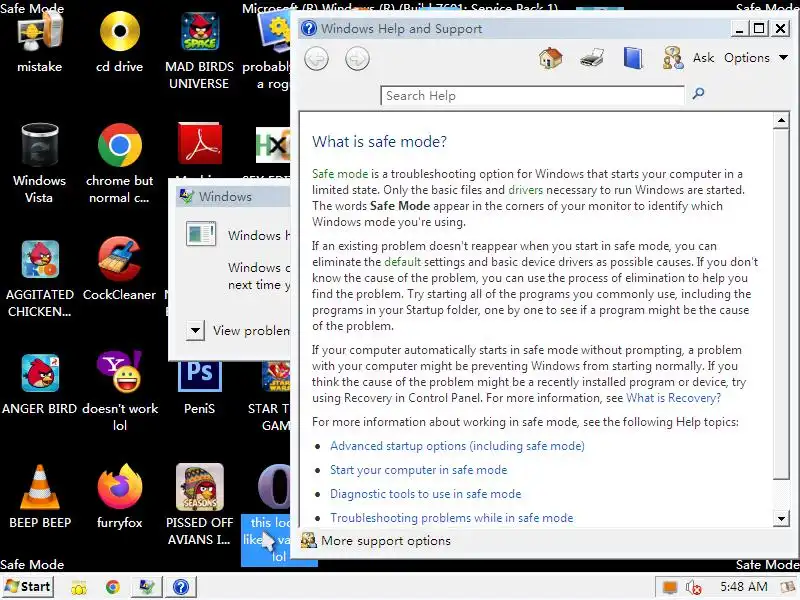
Task: Click the Forward arrow in Help window
Action: coord(357,59)
